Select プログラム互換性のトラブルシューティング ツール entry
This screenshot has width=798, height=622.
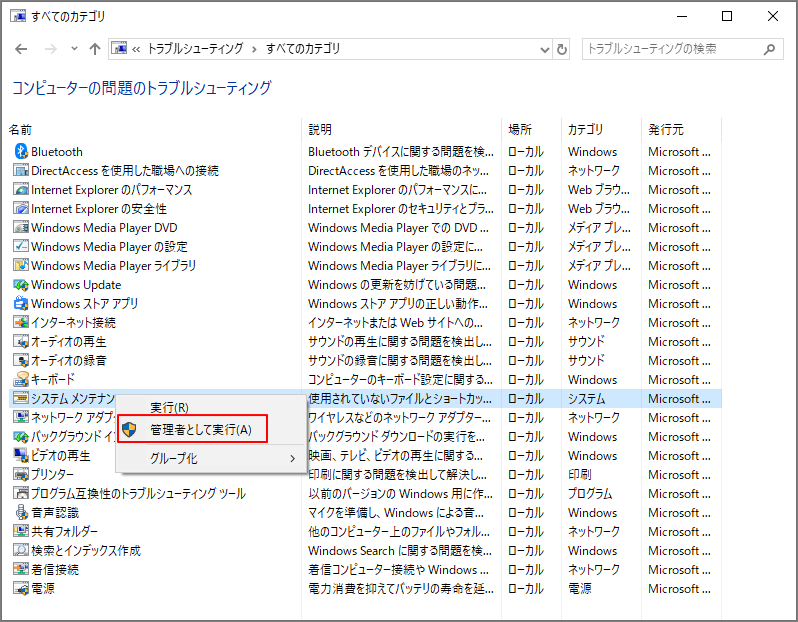coord(138,494)
